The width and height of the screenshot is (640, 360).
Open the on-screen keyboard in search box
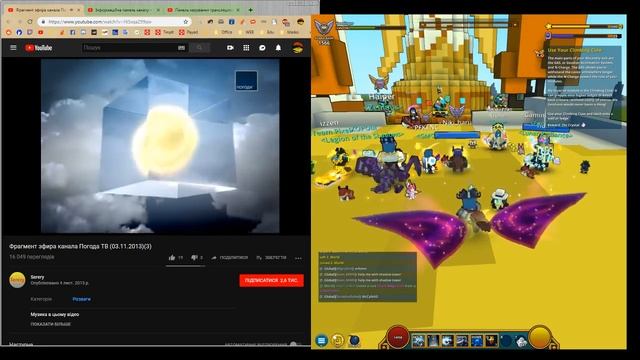[181, 48]
